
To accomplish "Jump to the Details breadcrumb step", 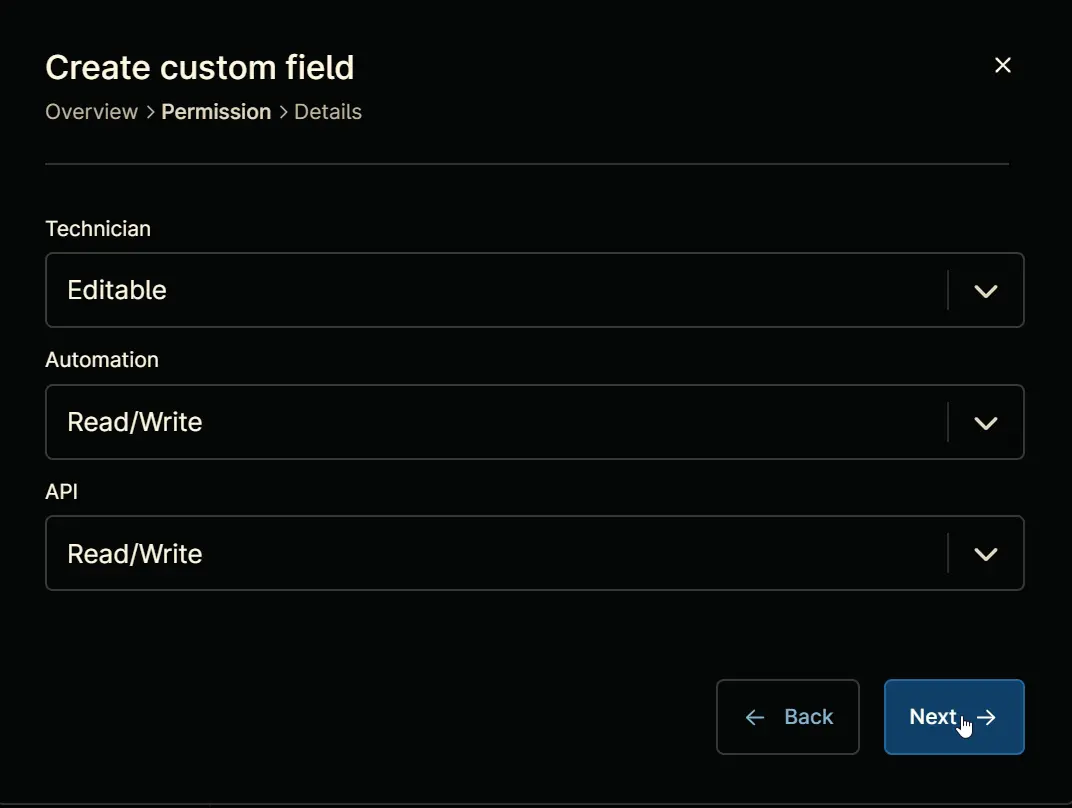I will pyautogui.click(x=327, y=111).
